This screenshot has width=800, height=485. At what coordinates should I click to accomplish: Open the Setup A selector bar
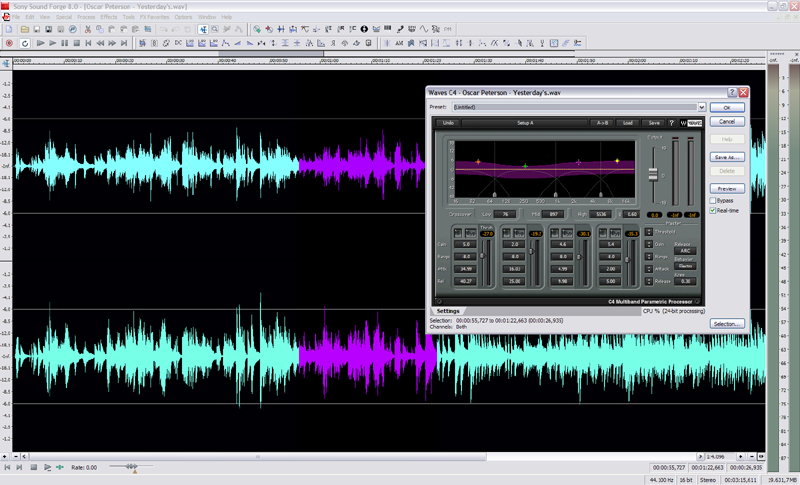(525, 123)
